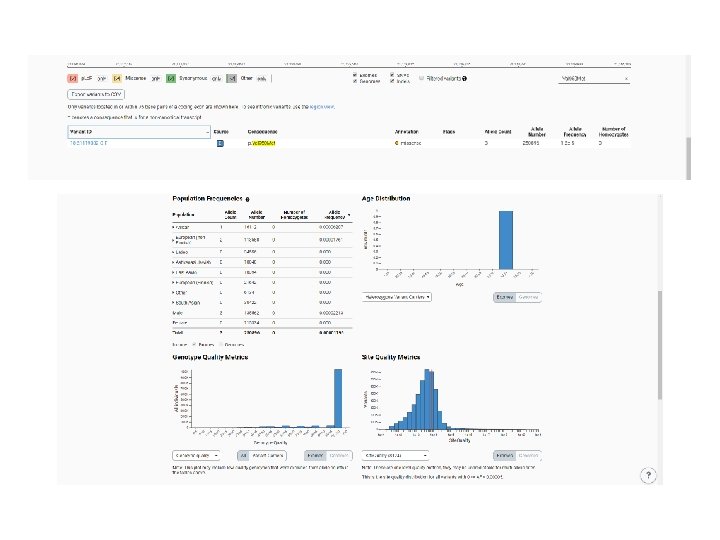Uncheck the Genomes checkbox

click(355, 81)
